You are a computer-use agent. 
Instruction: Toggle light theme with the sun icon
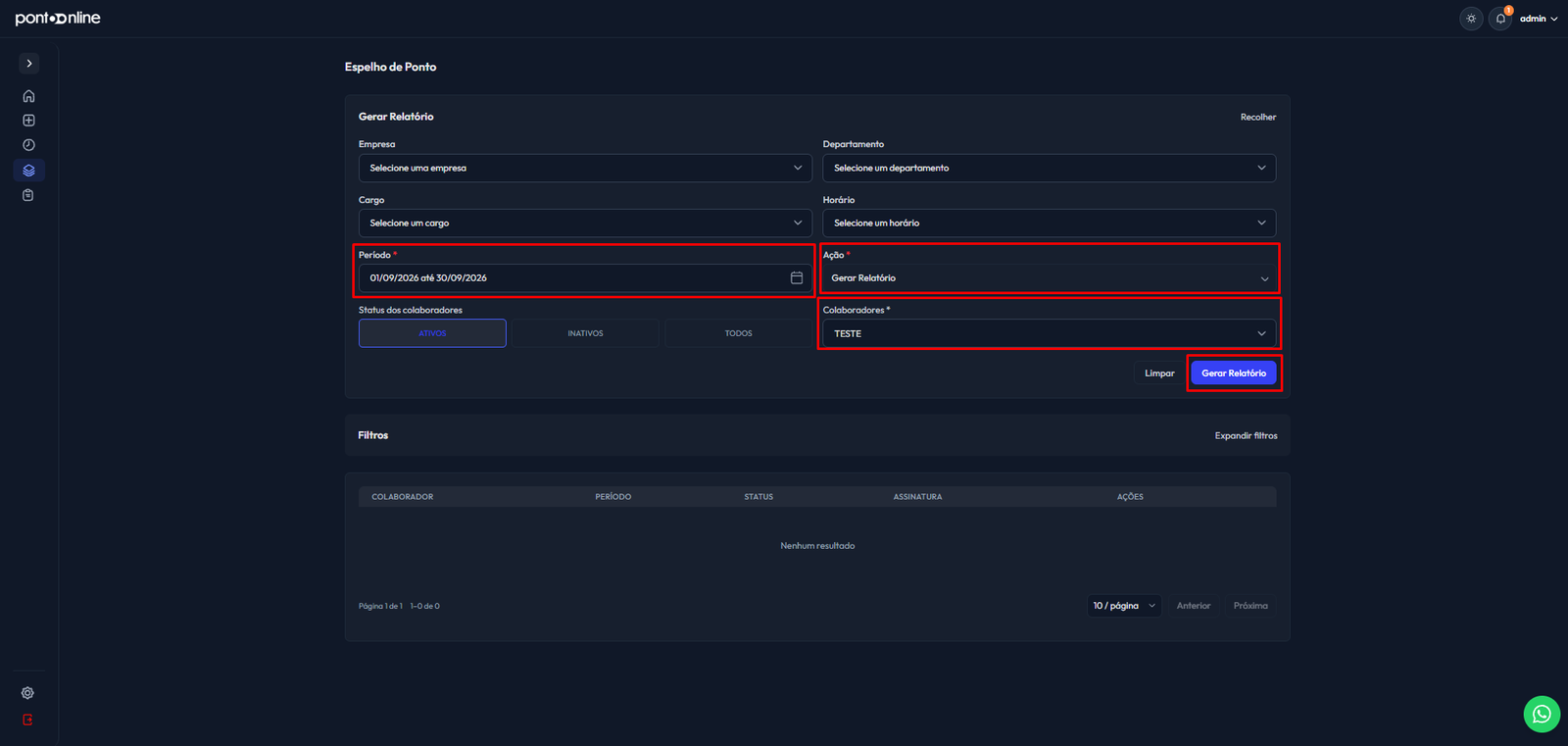[x=1471, y=19]
